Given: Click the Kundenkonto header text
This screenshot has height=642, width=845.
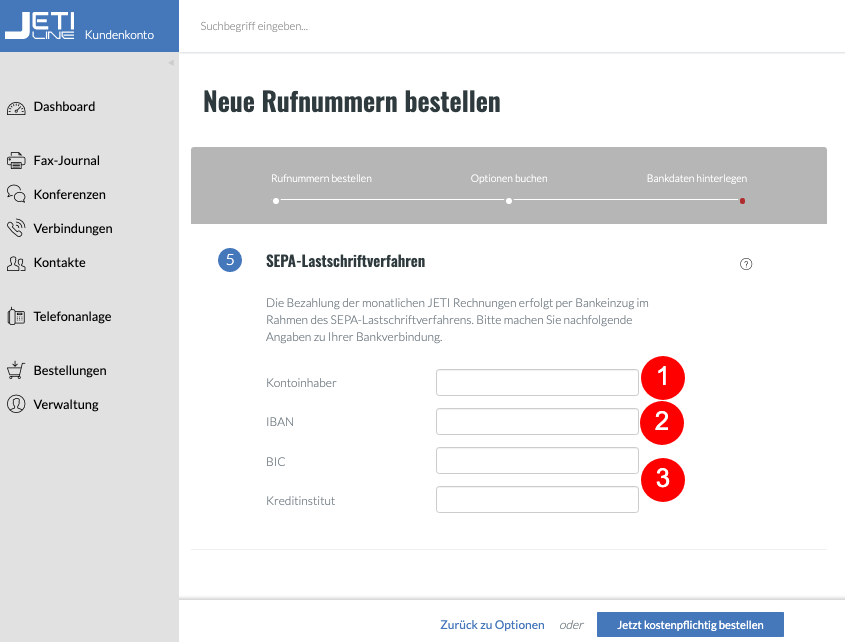Looking at the screenshot, I should point(119,34).
